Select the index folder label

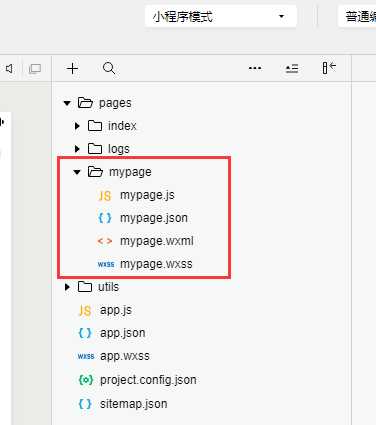[122, 126]
